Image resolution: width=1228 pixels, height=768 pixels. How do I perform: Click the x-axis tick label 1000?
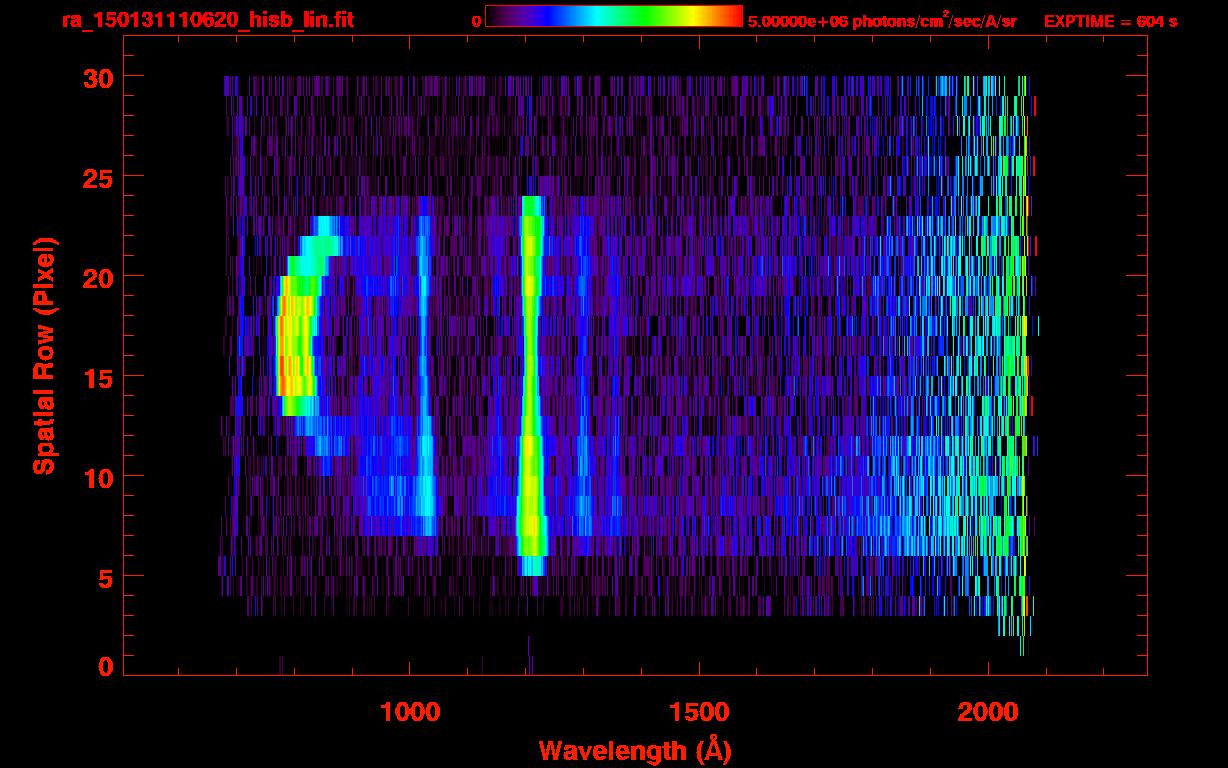410,712
